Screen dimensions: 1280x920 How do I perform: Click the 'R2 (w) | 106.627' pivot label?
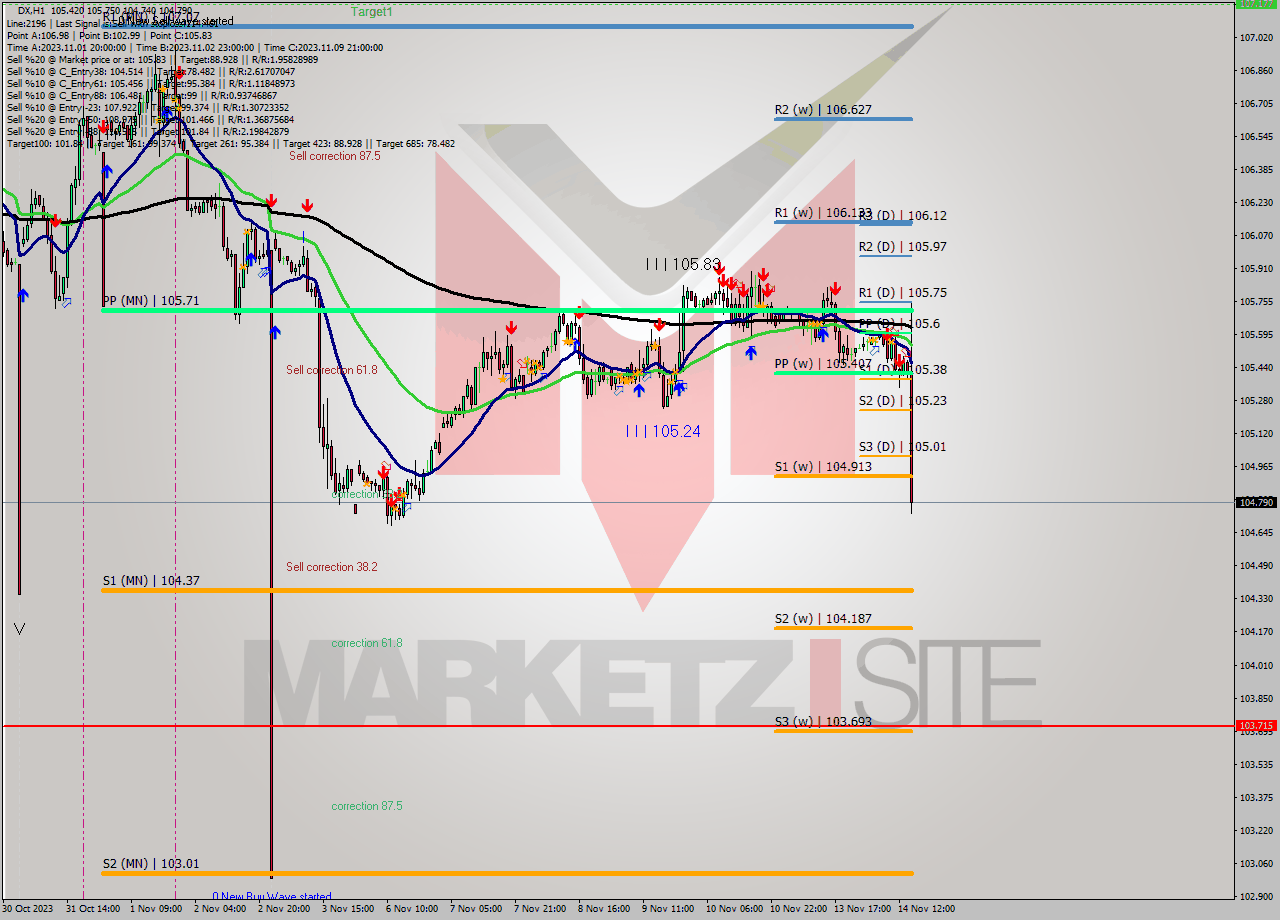[823, 110]
